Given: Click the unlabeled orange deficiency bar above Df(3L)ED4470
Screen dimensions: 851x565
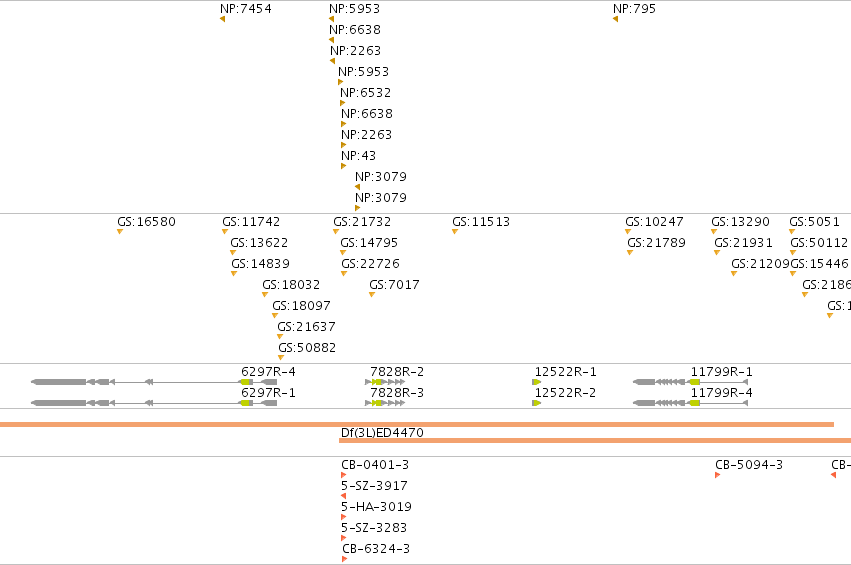Looking at the screenshot, I should coord(417,424).
